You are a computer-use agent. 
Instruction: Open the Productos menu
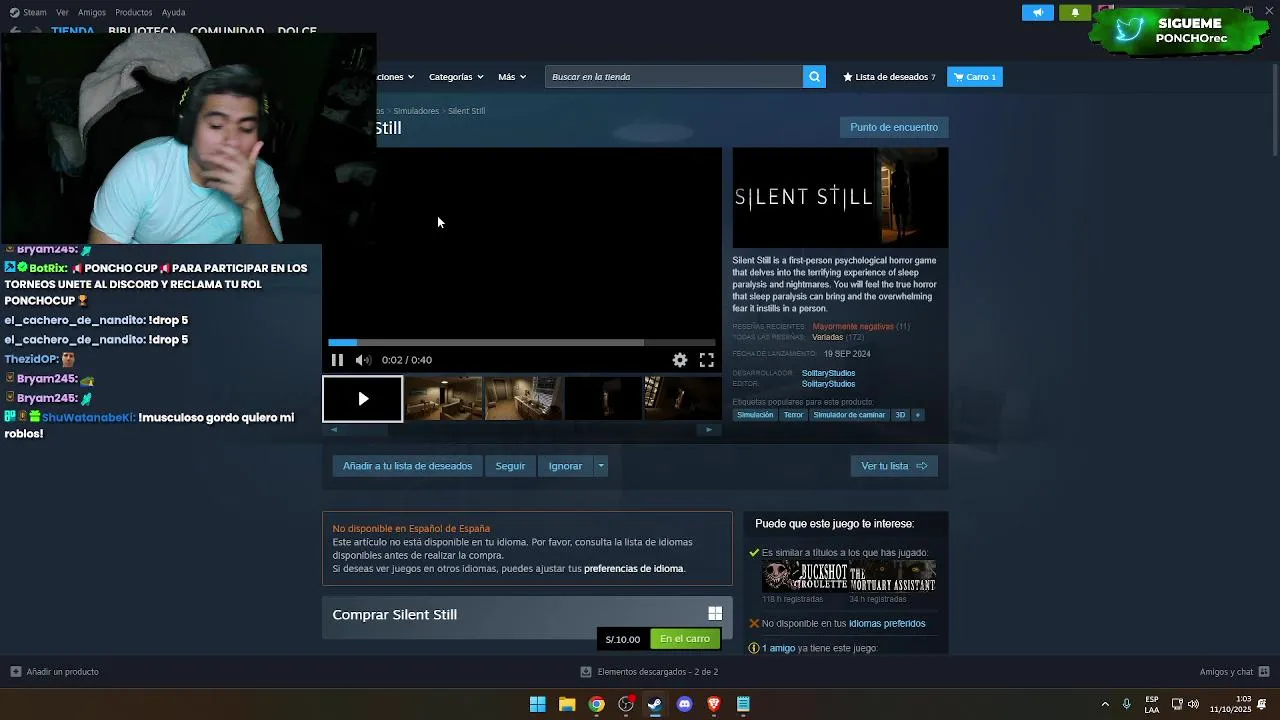click(134, 12)
